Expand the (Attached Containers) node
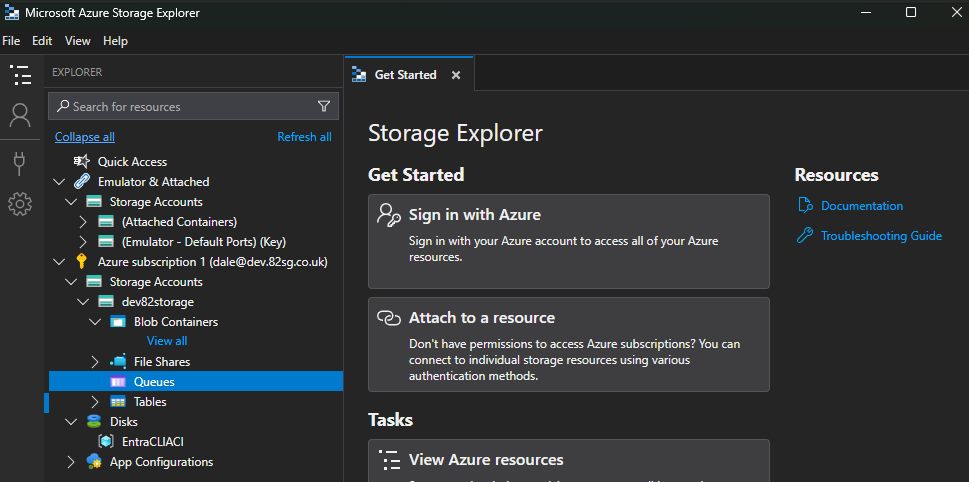The width and height of the screenshot is (969, 482). (x=83, y=222)
